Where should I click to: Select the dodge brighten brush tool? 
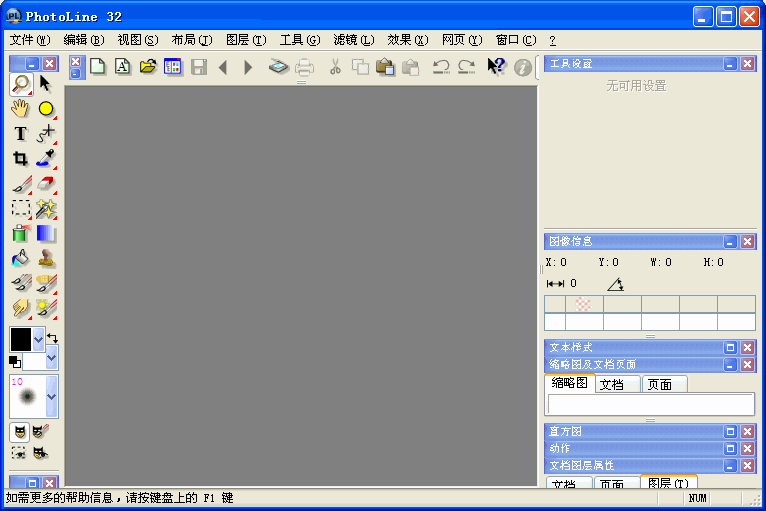point(46,308)
